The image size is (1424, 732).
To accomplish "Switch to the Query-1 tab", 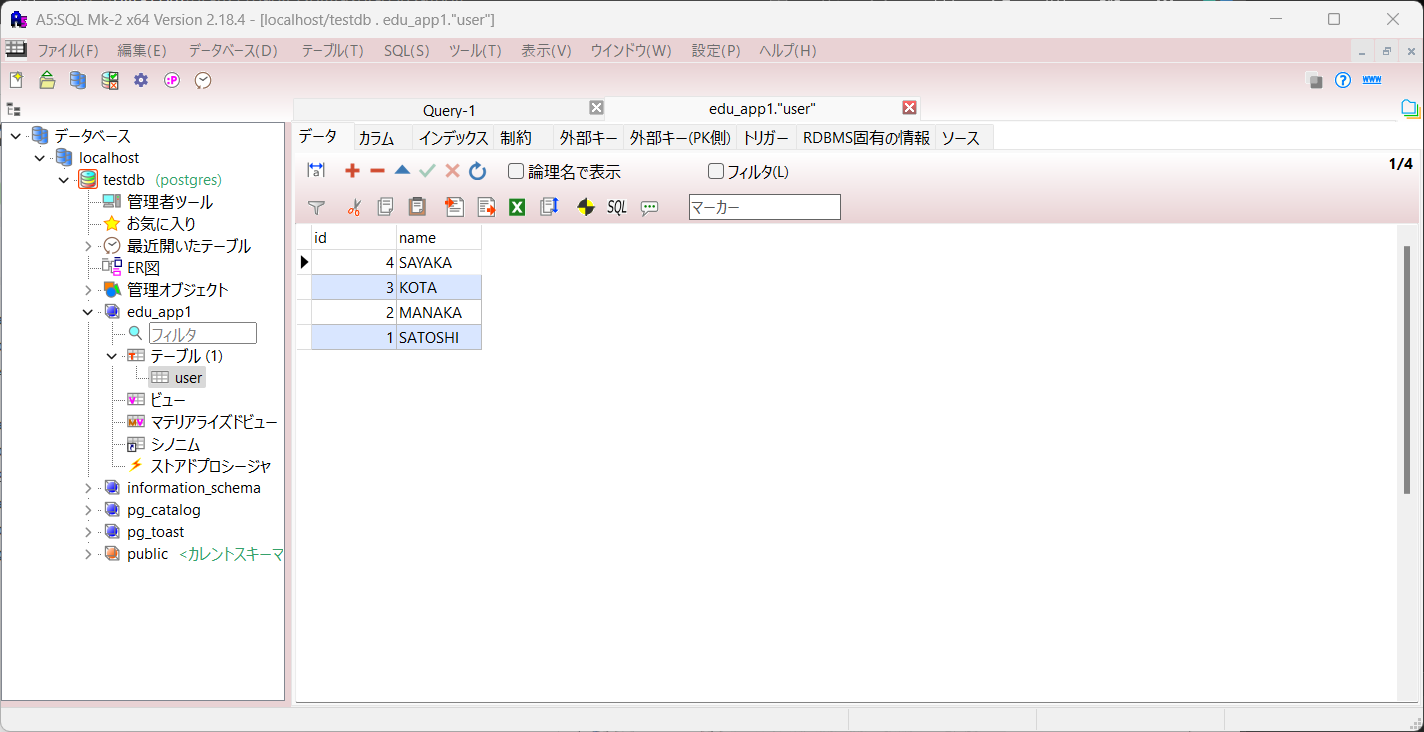I will [x=450, y=110].
